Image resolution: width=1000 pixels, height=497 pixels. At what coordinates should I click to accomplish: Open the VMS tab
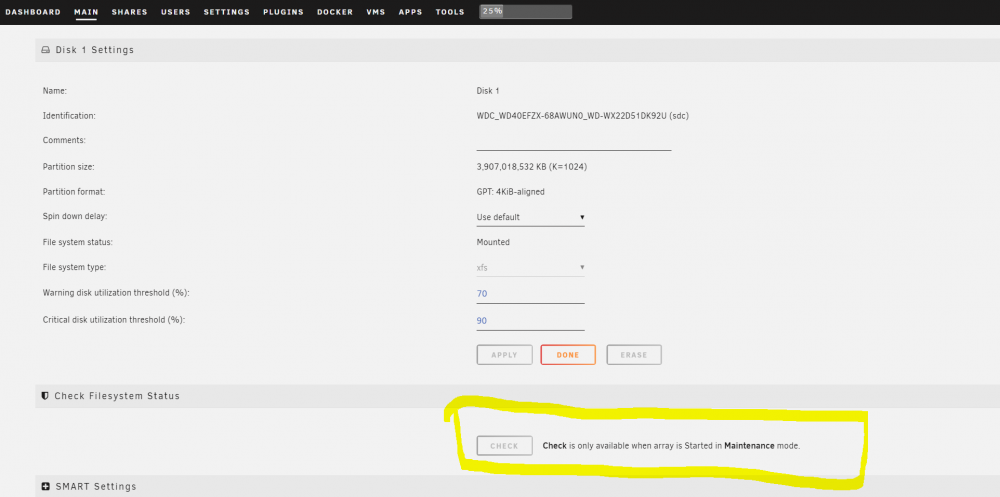376,12
